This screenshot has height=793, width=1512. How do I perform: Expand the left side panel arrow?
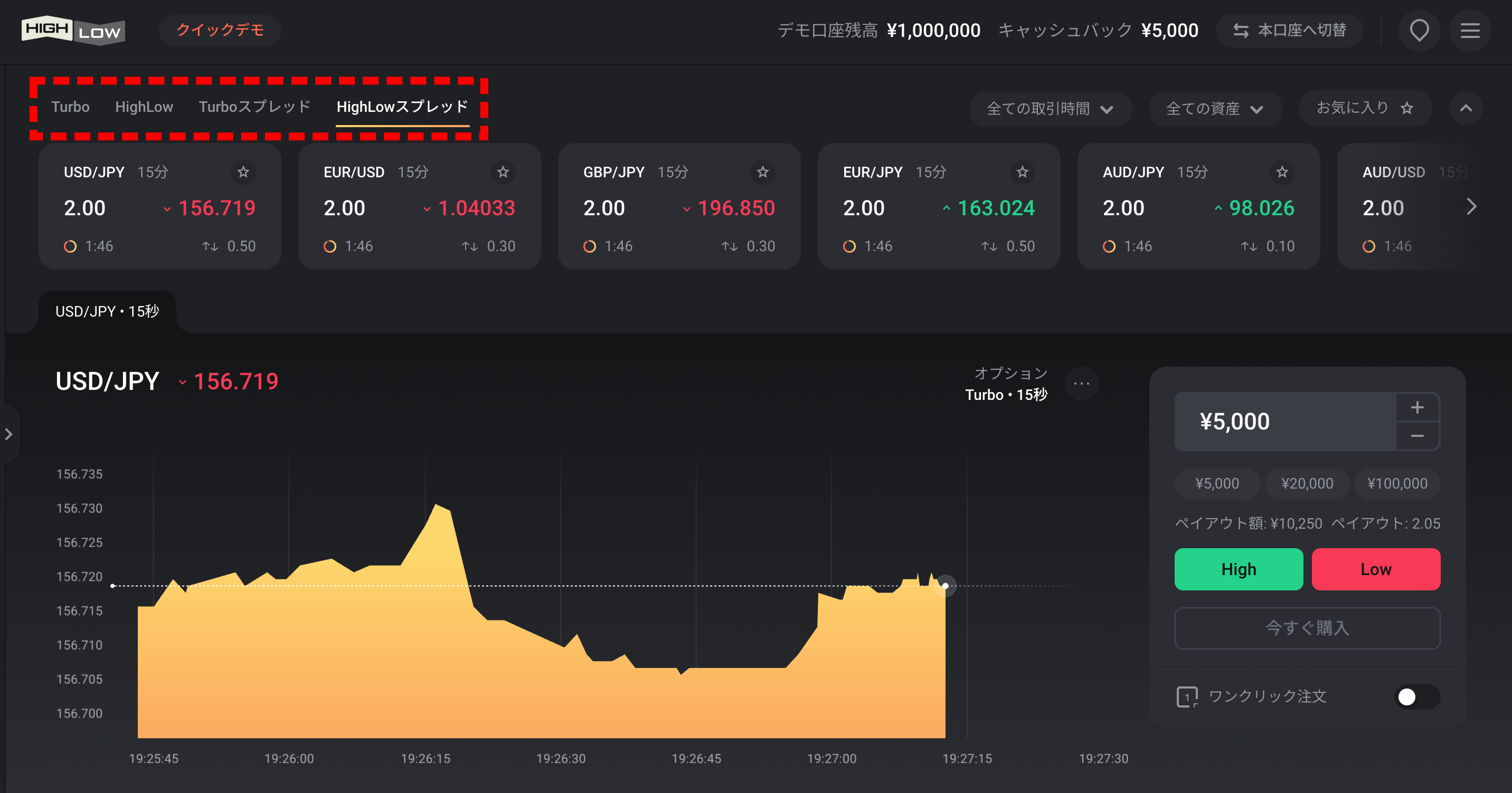[9, 434]
